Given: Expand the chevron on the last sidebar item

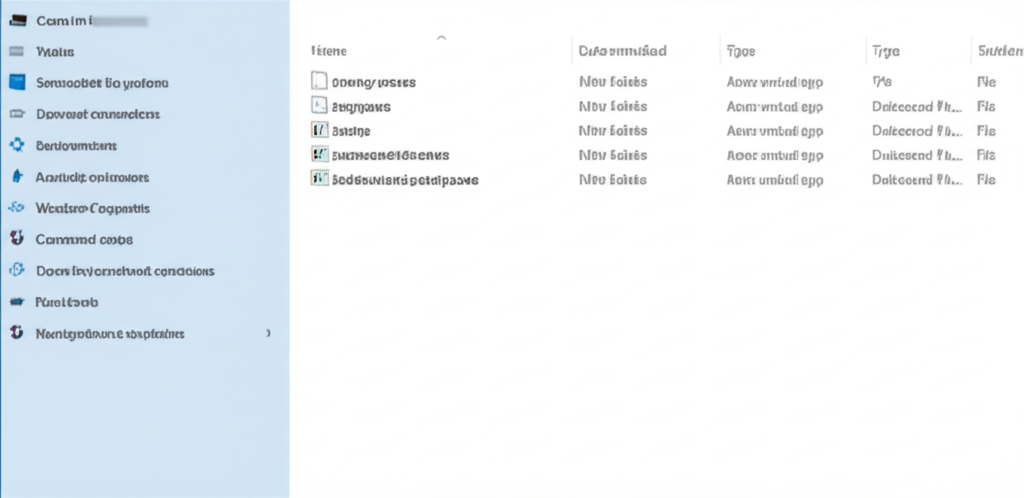Looking at the screenshot, I should 268,334.
